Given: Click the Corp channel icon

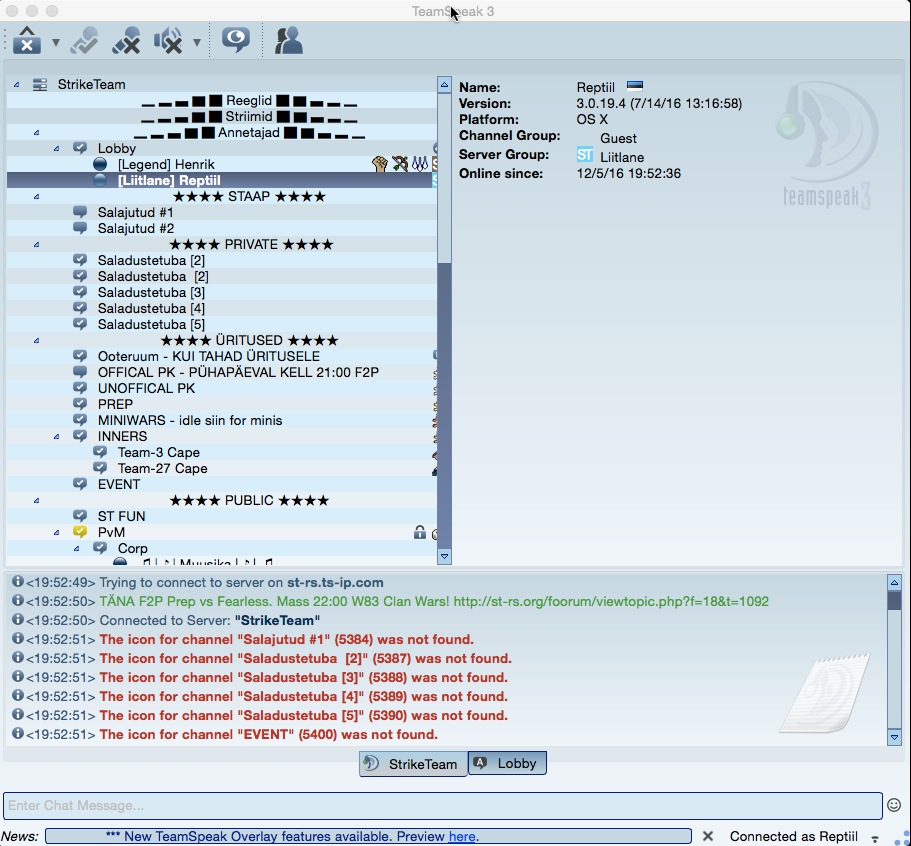Looking at the screenshot, I should (101, 548).
